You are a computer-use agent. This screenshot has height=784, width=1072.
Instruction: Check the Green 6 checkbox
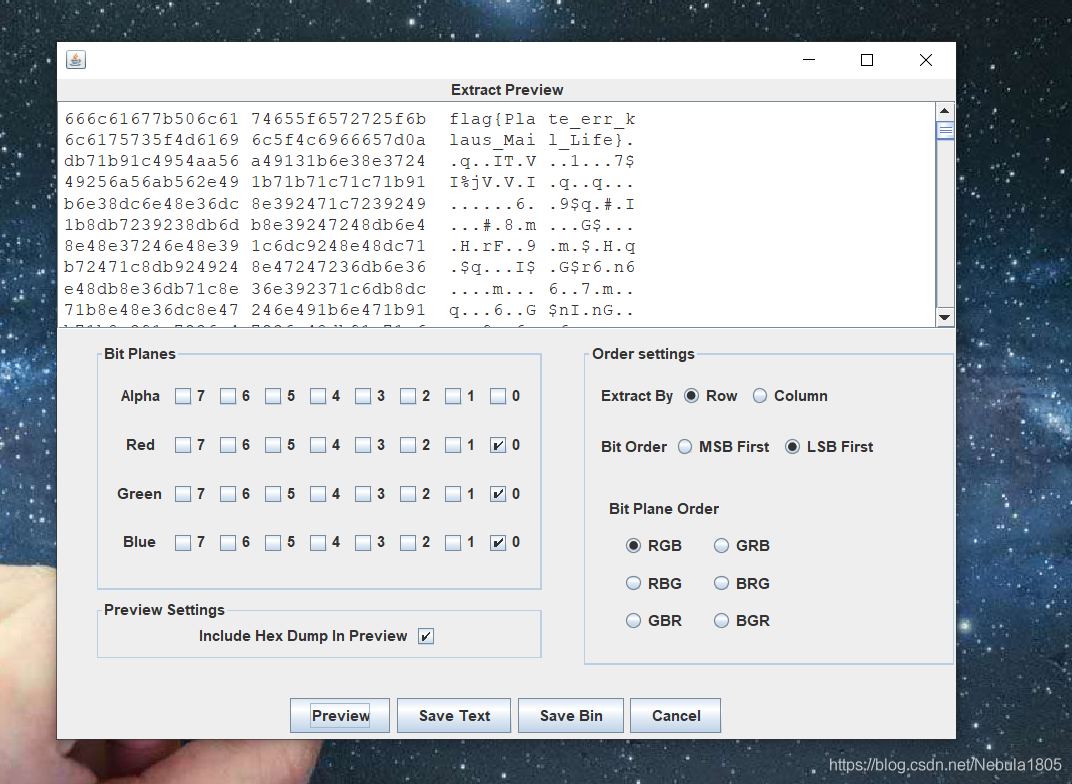click(228, 494)
